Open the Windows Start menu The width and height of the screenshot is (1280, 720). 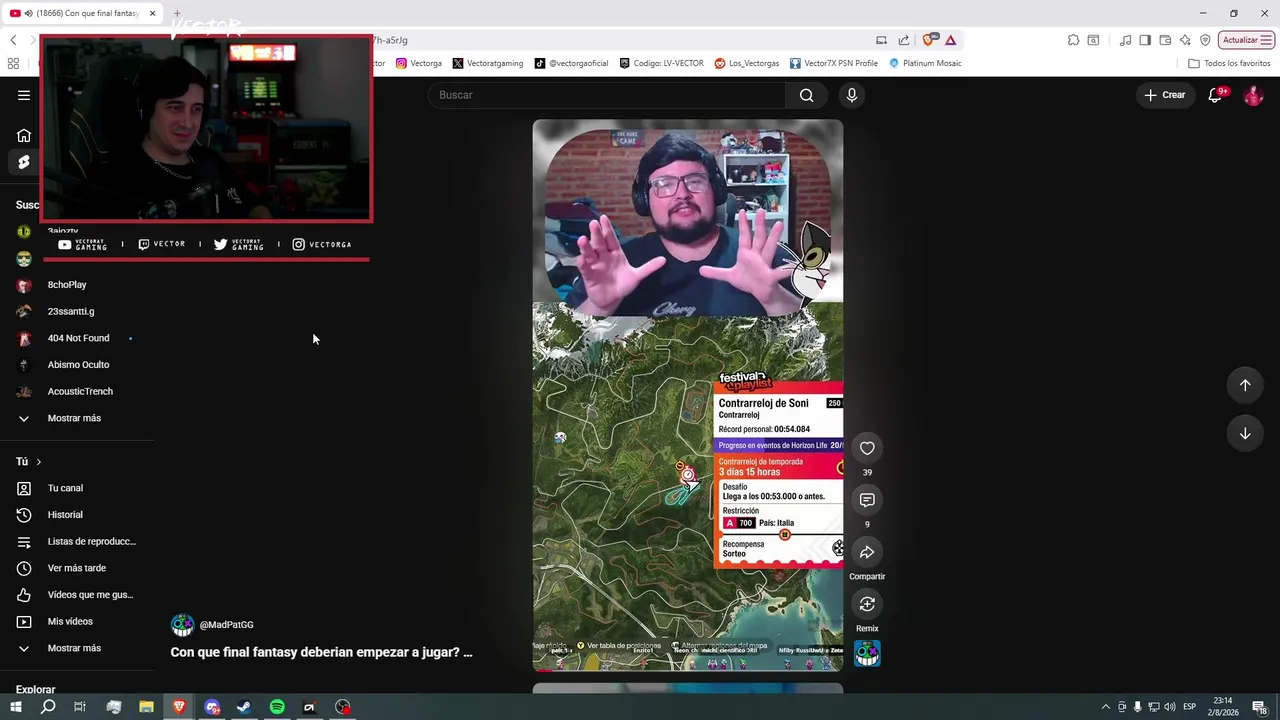click(x=15, y=707)
